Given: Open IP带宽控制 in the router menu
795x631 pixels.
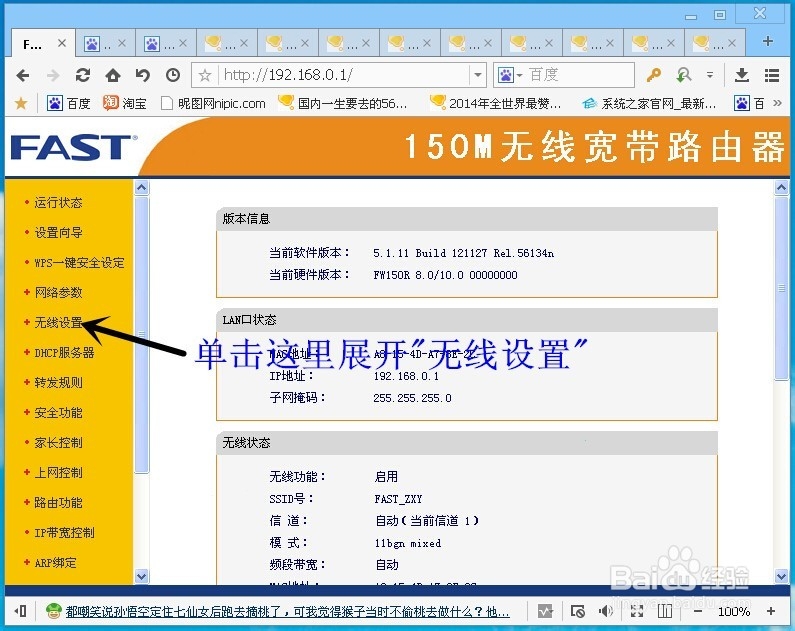Looking at the screenshot, I should pos(64,533).
